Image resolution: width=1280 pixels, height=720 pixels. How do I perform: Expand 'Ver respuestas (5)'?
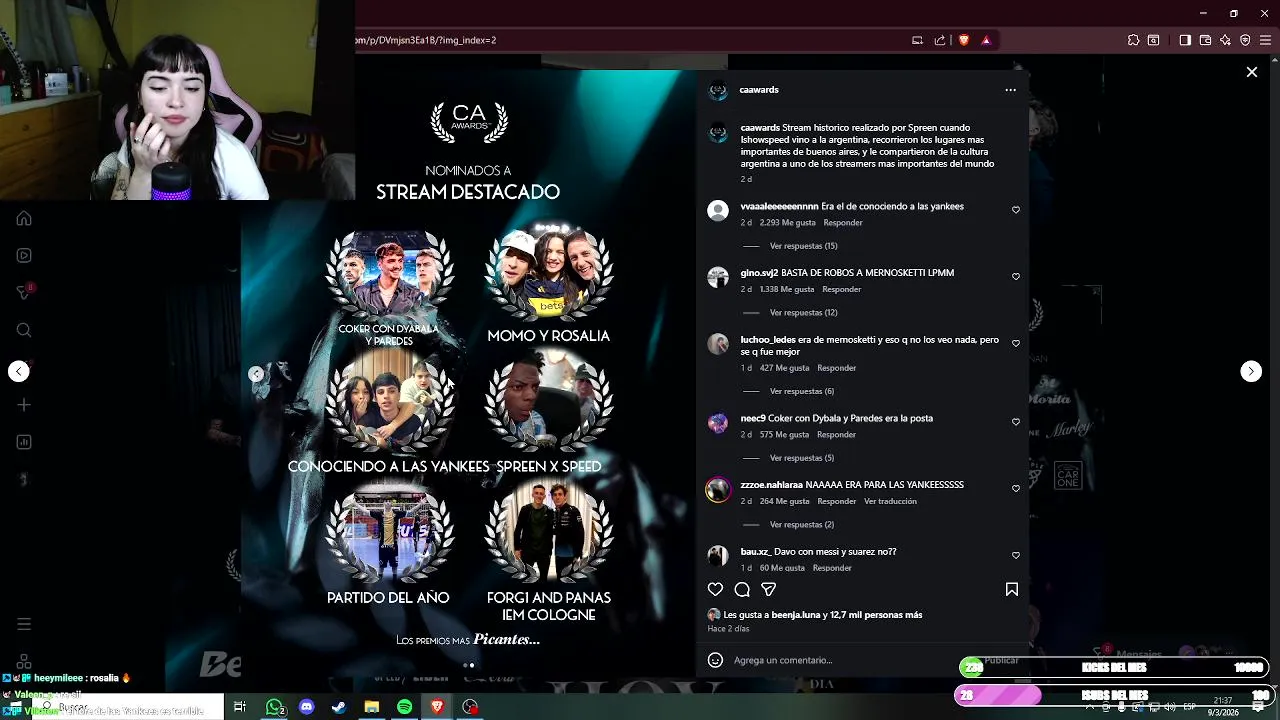pos(802,458)
